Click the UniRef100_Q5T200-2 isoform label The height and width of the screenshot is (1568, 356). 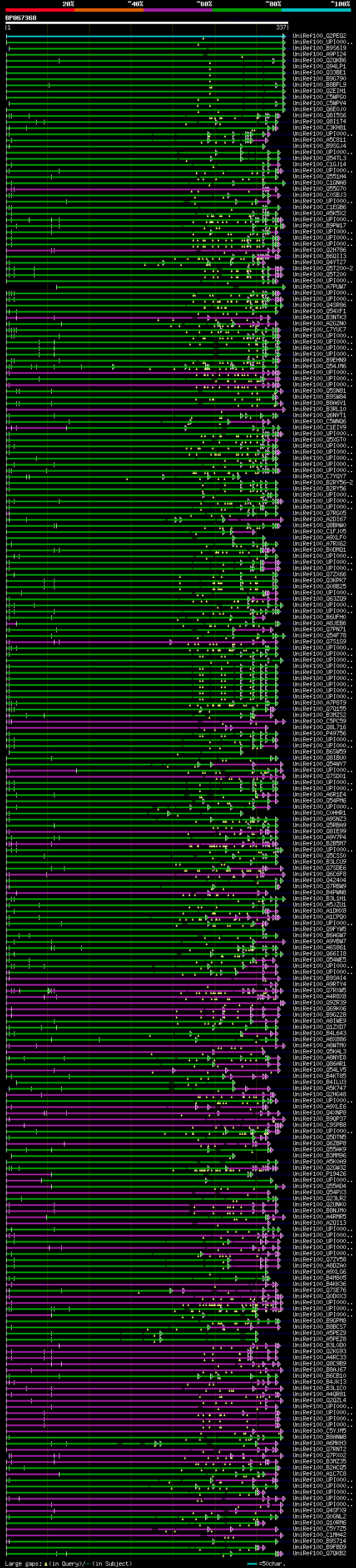pos(323,269)
